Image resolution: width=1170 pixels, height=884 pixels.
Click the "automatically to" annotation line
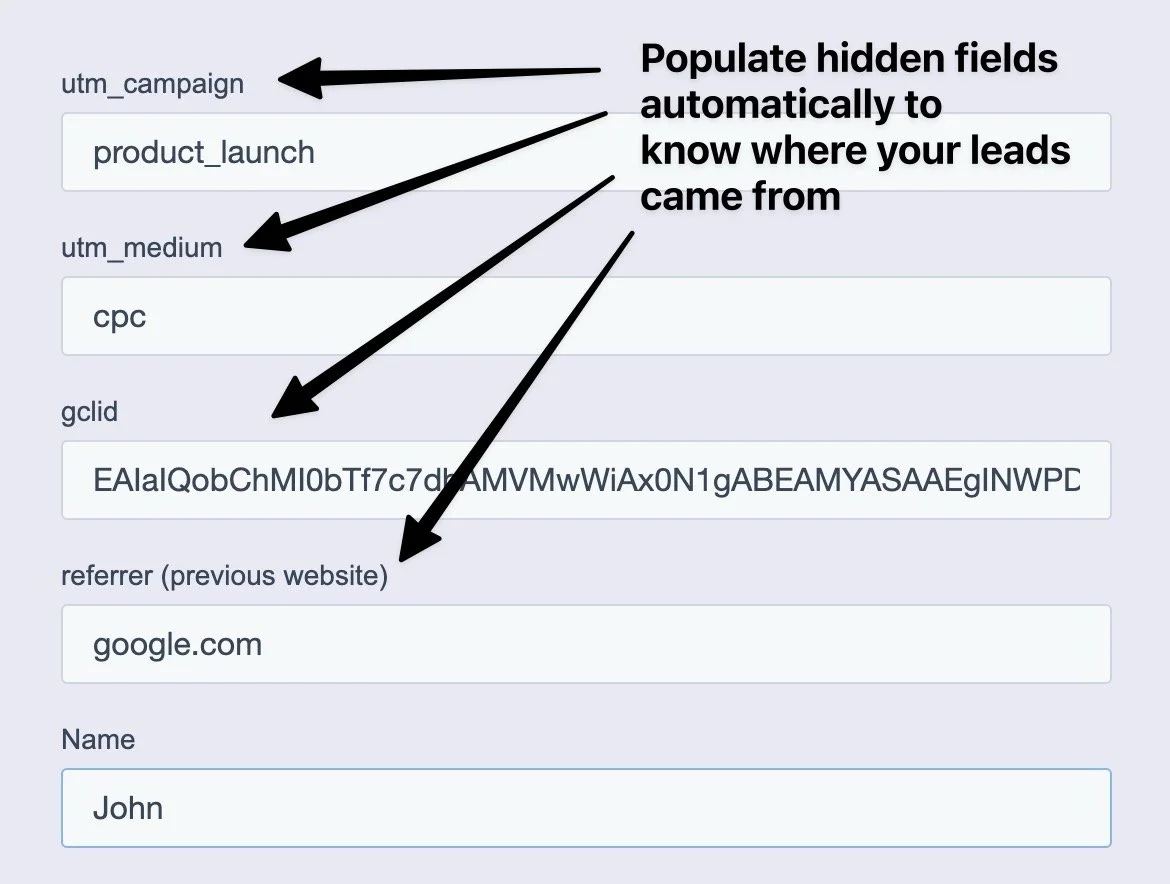click(x=790, y=105)
